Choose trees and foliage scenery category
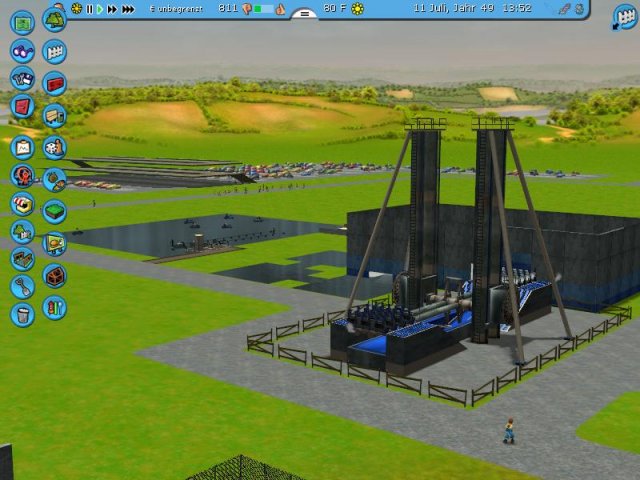 pos(54,20)
